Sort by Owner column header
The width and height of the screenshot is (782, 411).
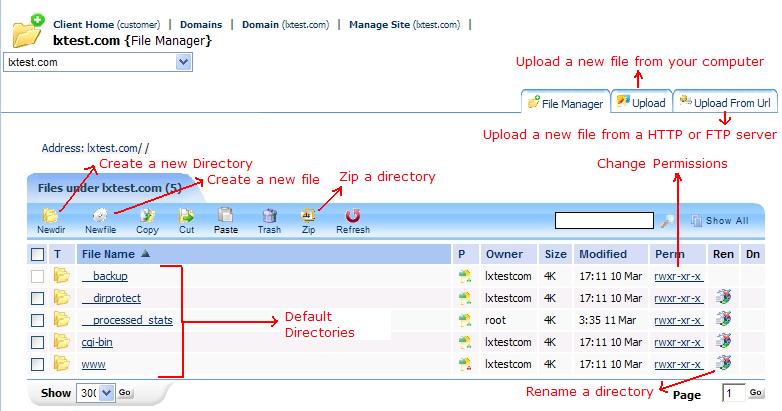pos(504,254)
